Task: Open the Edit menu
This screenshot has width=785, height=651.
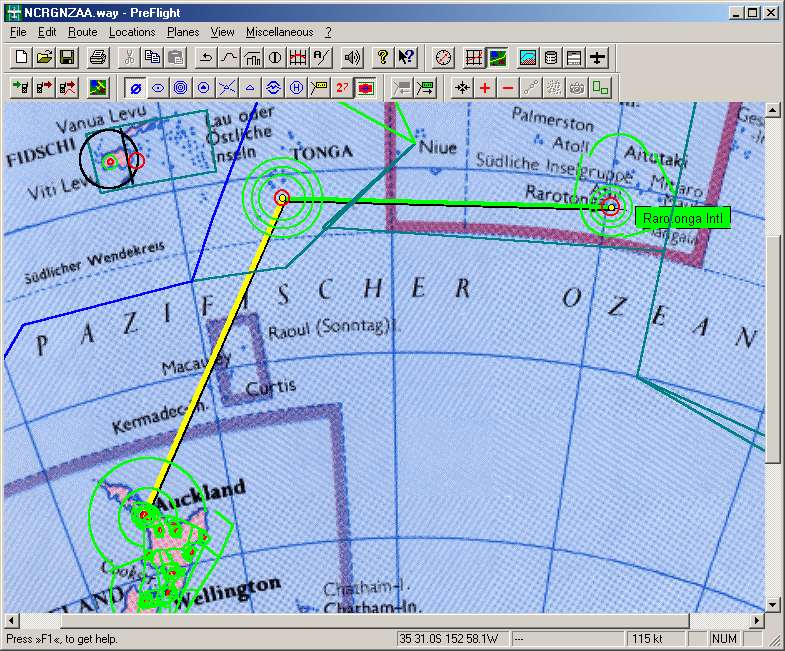Action: tap(47, 32)
